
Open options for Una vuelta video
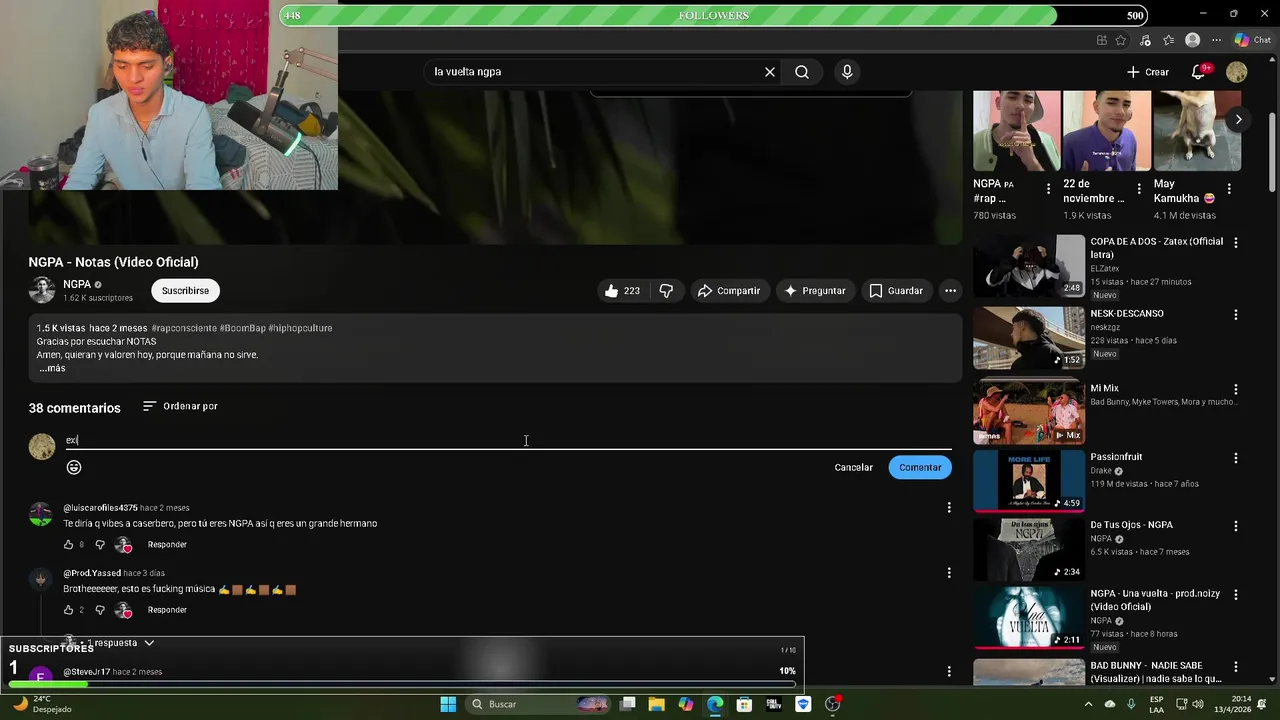pyautogui.click(x=1236, y=595)
